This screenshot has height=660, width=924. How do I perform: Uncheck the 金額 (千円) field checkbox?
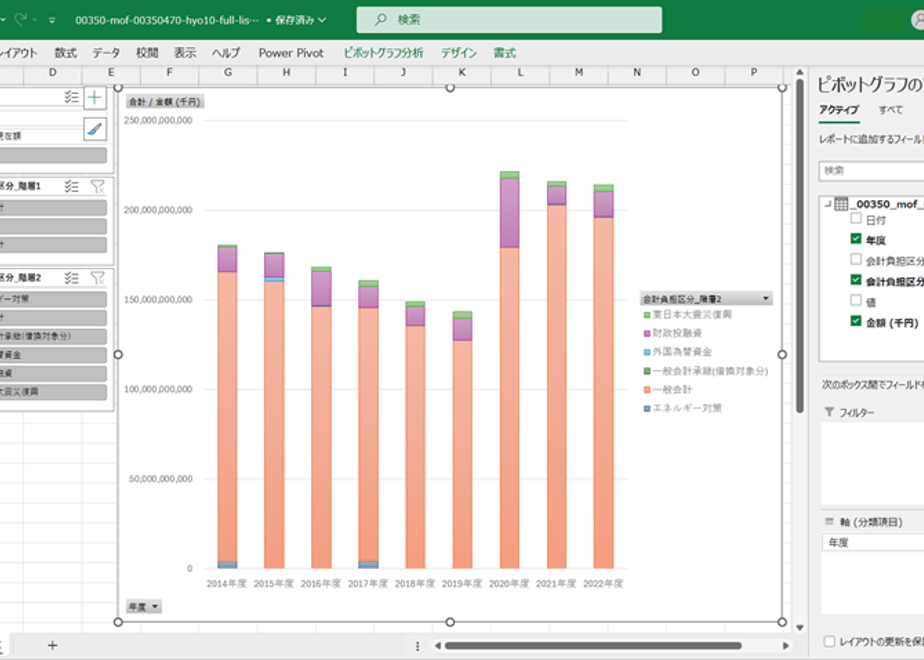(856, 321)
